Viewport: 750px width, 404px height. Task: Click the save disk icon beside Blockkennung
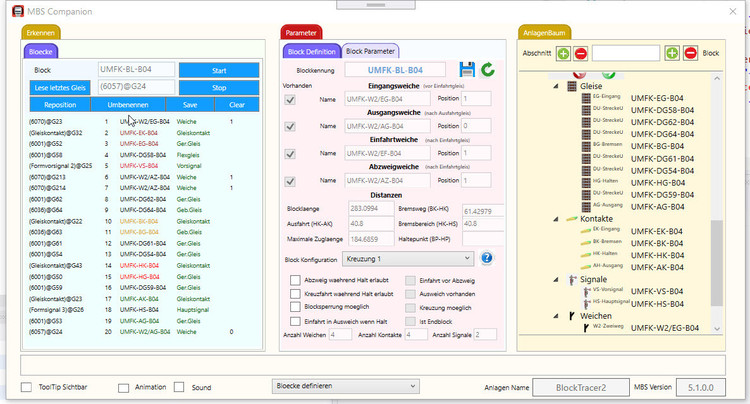coord(467,70)
